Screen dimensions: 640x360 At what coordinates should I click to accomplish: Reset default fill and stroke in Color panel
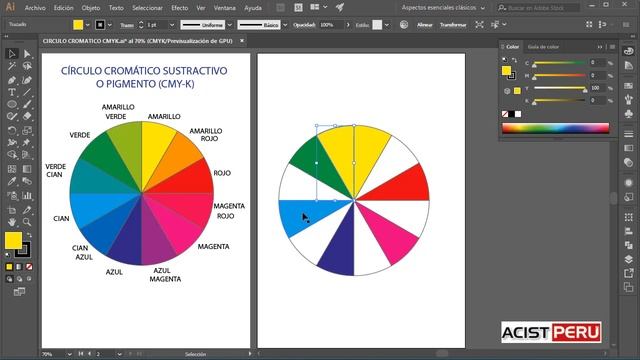pos(505,60)
